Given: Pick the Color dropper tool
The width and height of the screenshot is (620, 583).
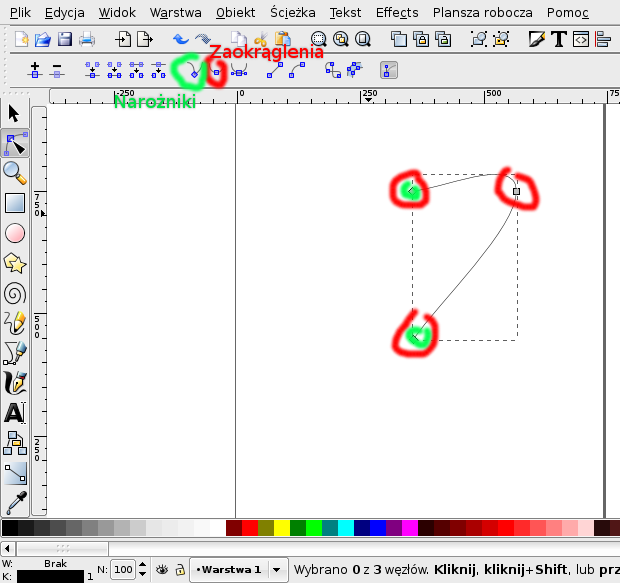Looking at the screenshot, I should (x=15, y=502).
